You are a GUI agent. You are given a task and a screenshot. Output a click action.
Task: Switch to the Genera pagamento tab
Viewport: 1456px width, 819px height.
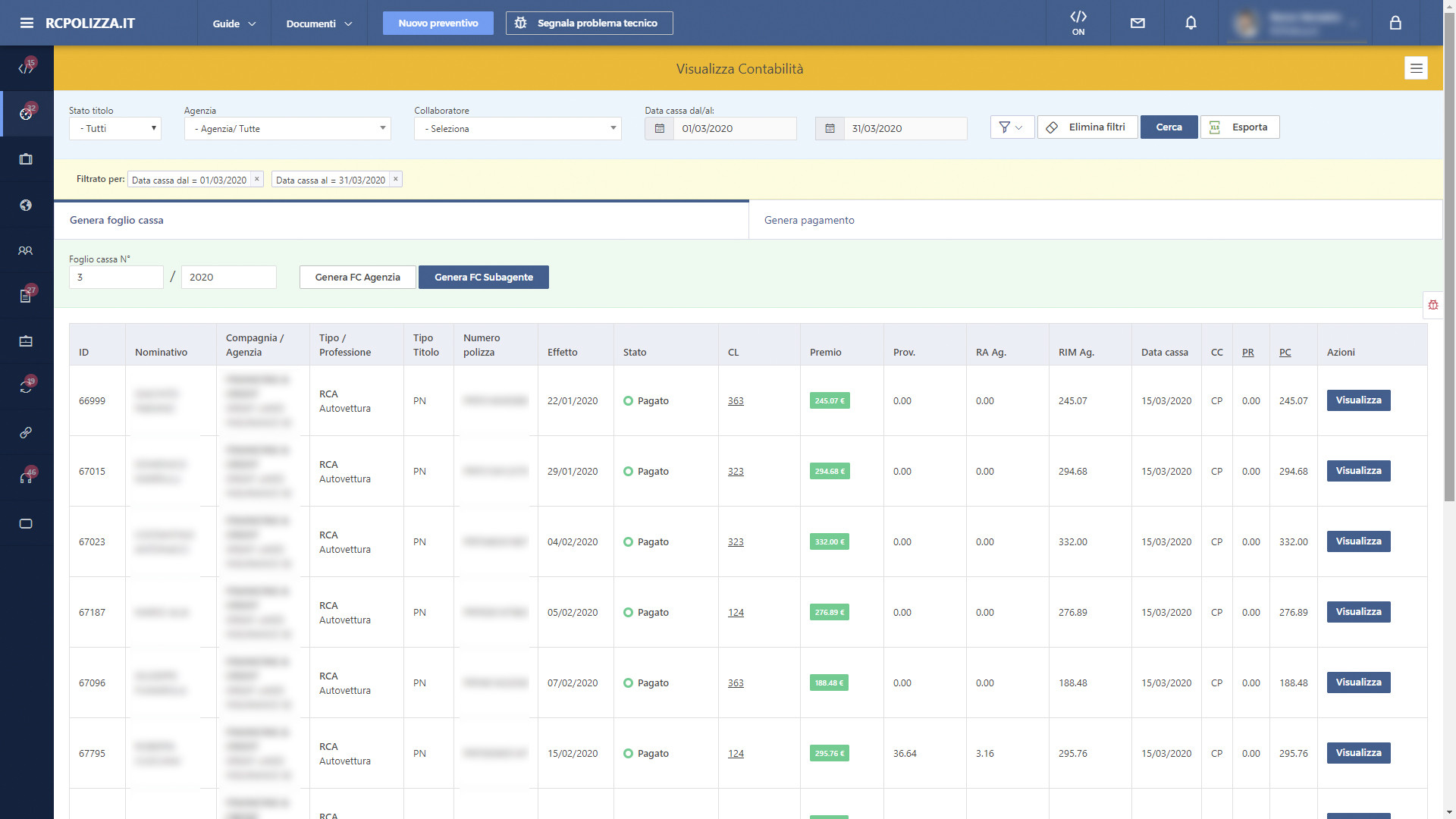pos(809,220)
